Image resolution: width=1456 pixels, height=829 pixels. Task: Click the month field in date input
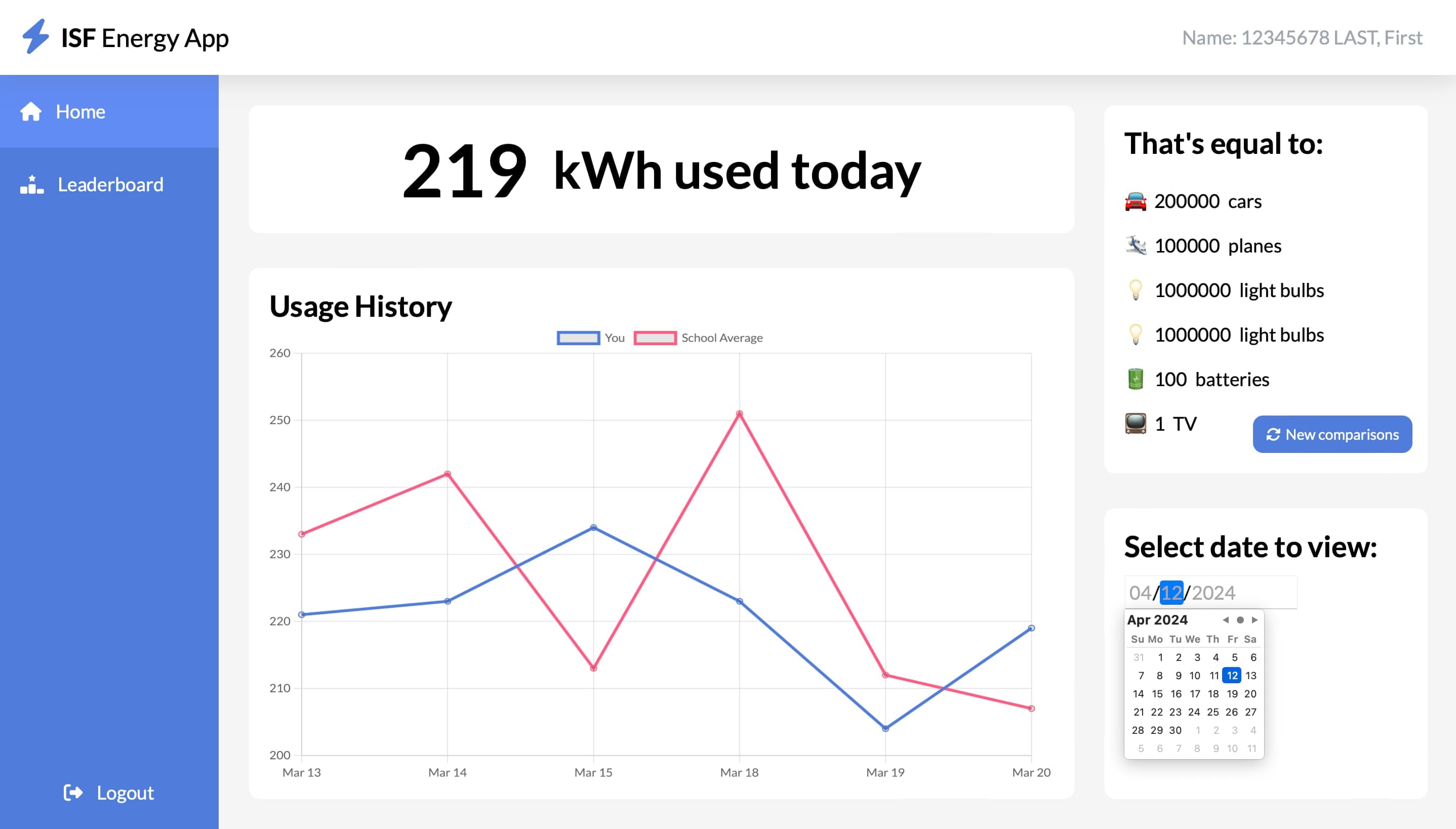(1140, 593)
